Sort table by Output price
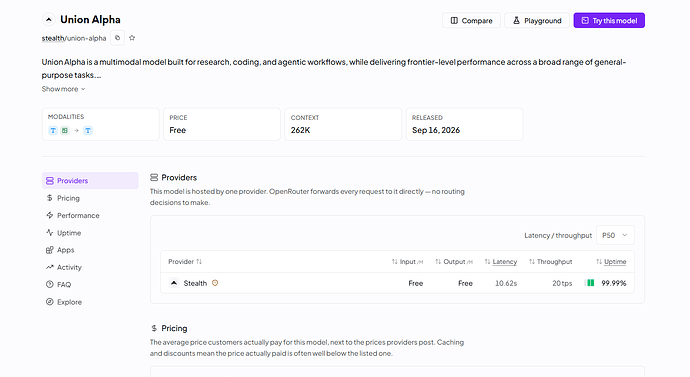The image size is (690, 377). tap(454, 261)
